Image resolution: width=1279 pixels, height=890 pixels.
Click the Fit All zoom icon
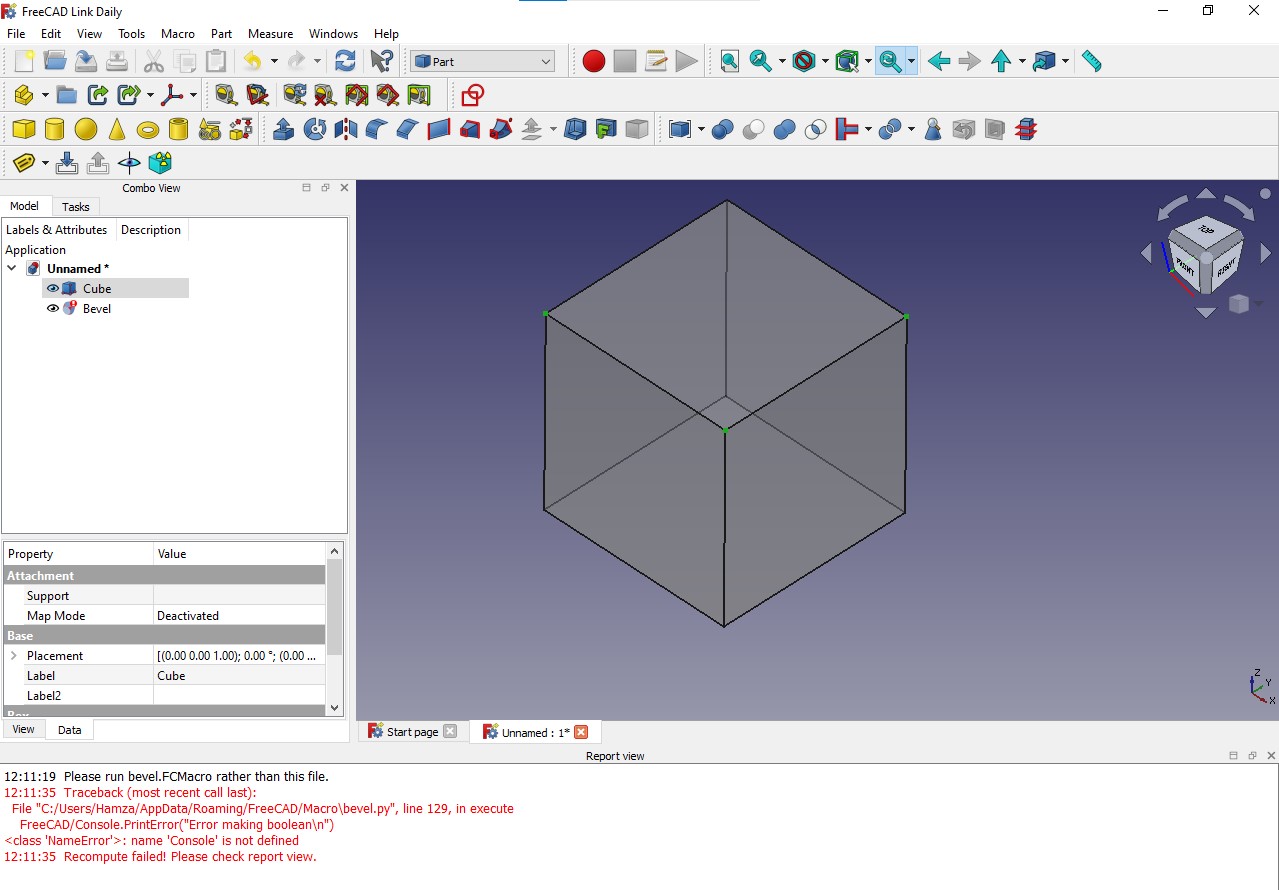click(728, 60)
